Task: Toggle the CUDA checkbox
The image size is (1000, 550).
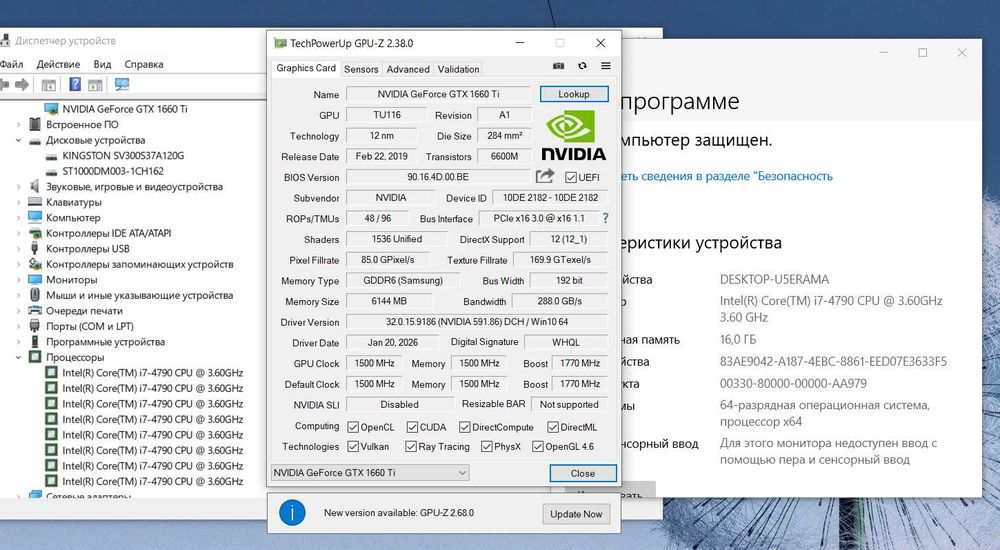Action: [x=412, y=427]
